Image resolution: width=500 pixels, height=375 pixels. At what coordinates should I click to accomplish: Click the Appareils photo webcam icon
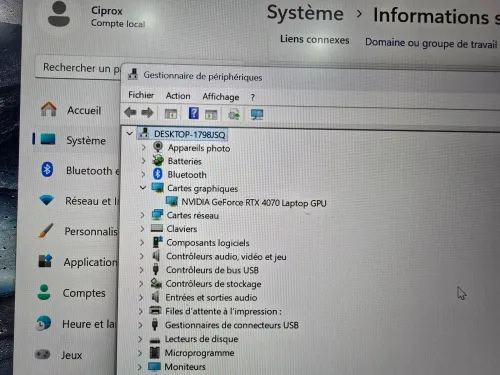[158, 147]
